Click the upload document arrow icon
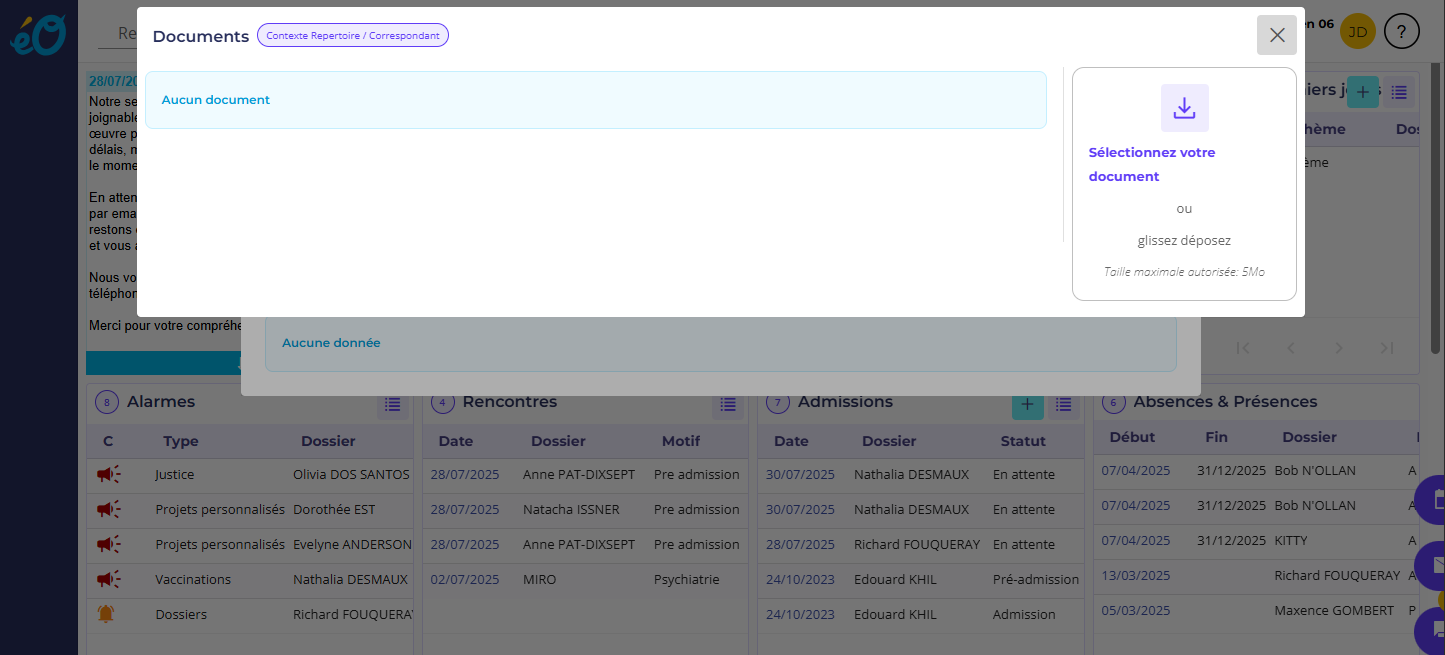Image resolution: width=1445 pixels, height=655 pixels. point(1184,108)
